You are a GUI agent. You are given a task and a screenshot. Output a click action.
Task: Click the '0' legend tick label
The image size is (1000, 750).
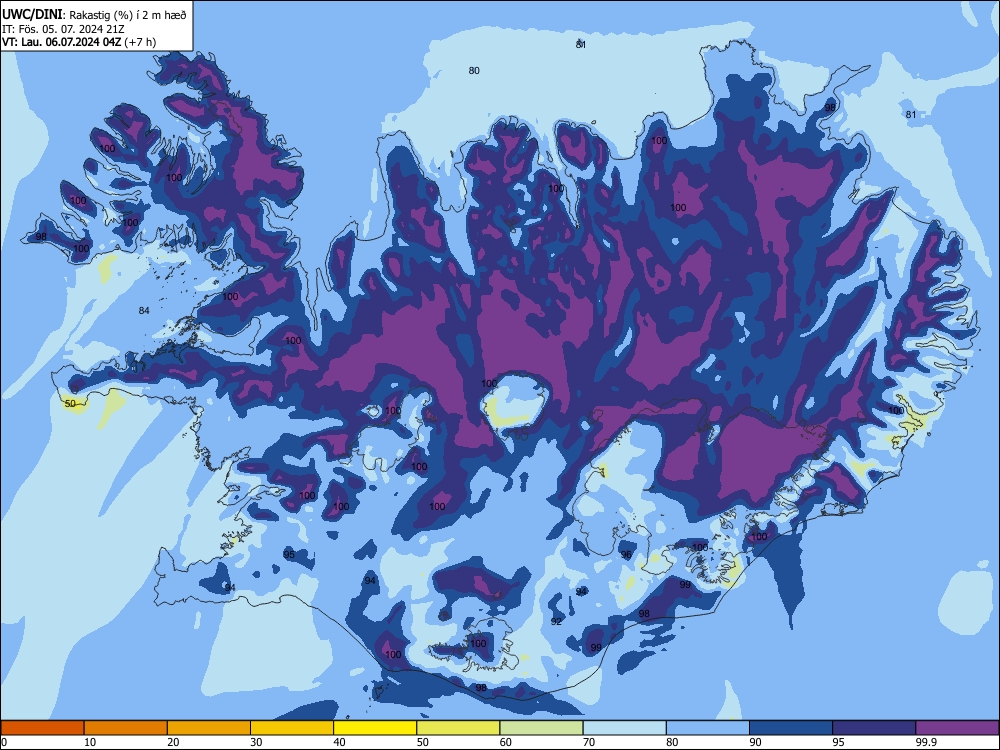pyautogui.click(x=4, y=742)
